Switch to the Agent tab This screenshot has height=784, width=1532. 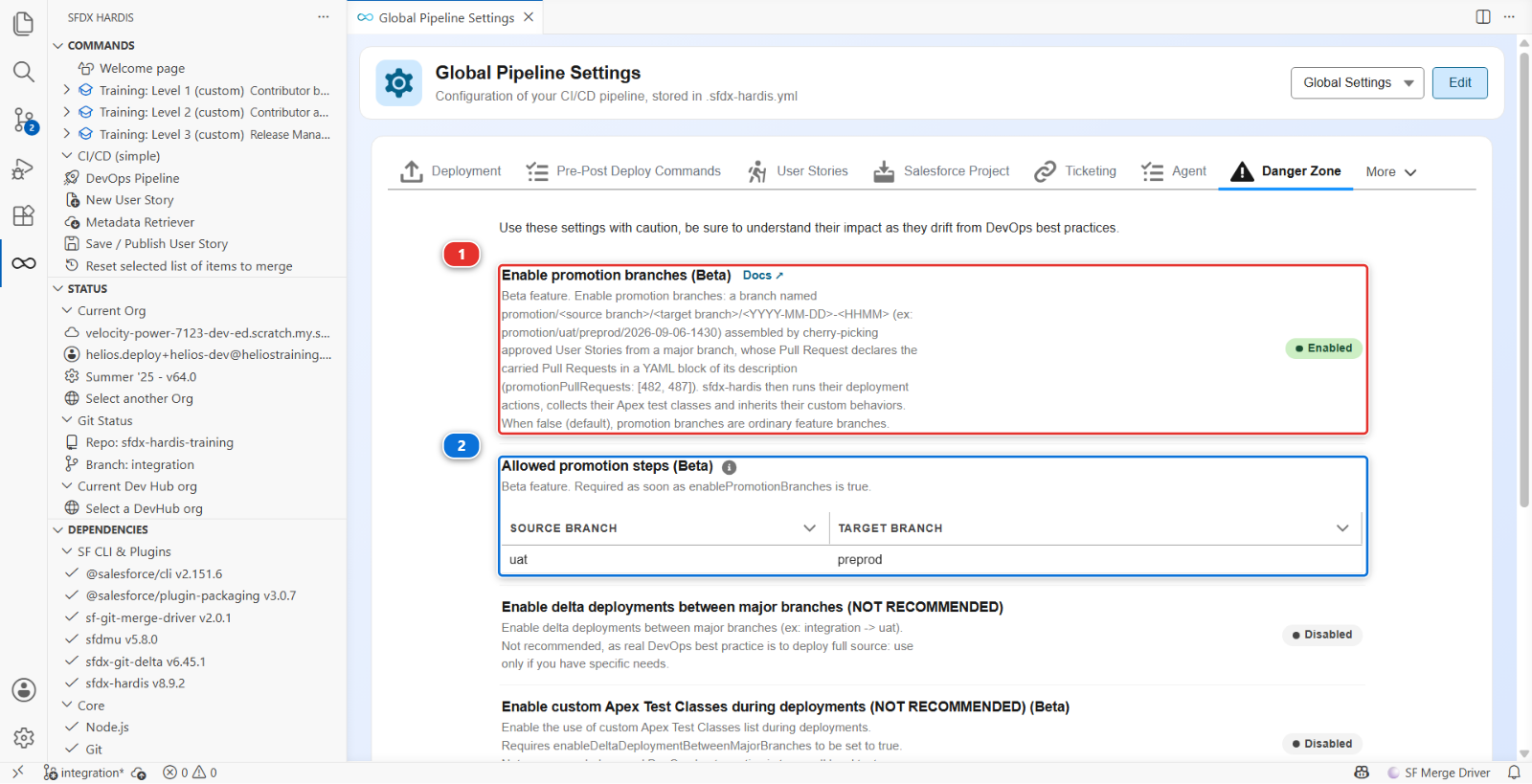1174,171
